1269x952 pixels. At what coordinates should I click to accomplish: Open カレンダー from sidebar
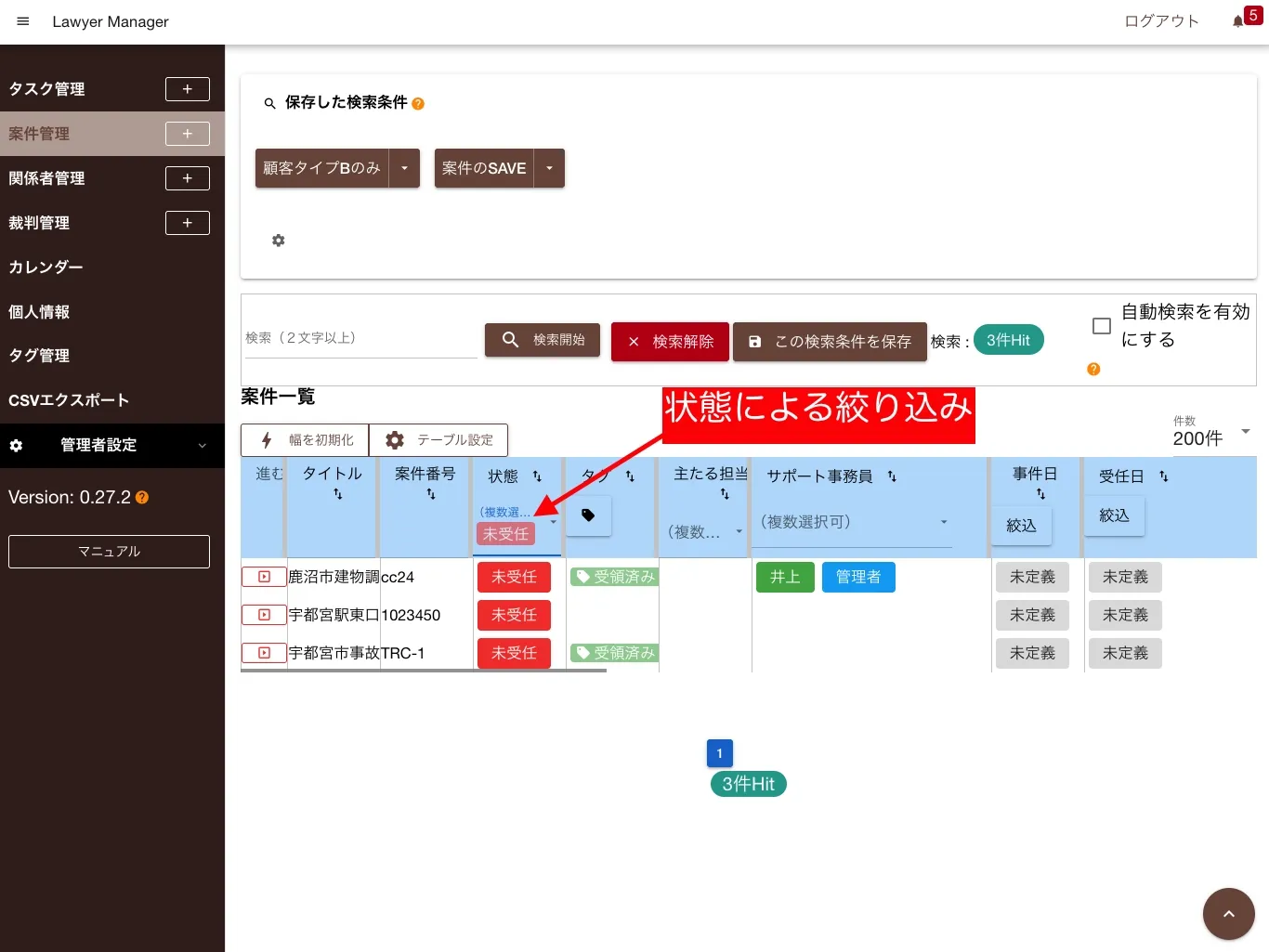coord(46,267)
